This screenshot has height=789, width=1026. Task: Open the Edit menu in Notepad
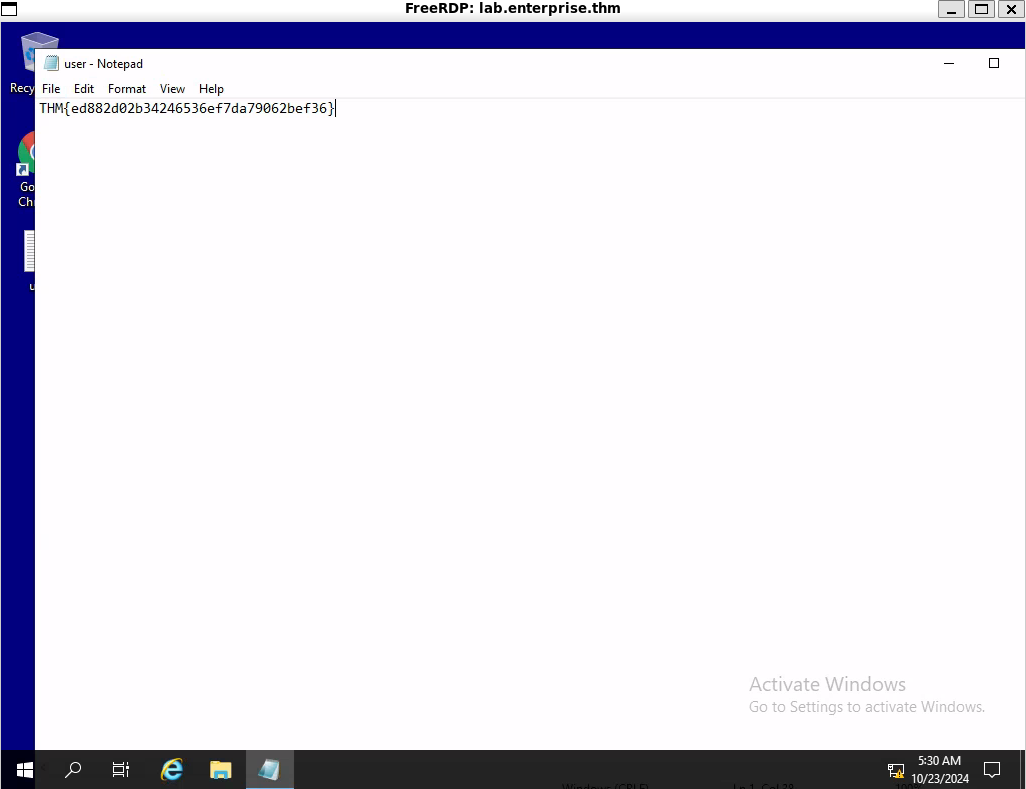click(x=84, y=89)
